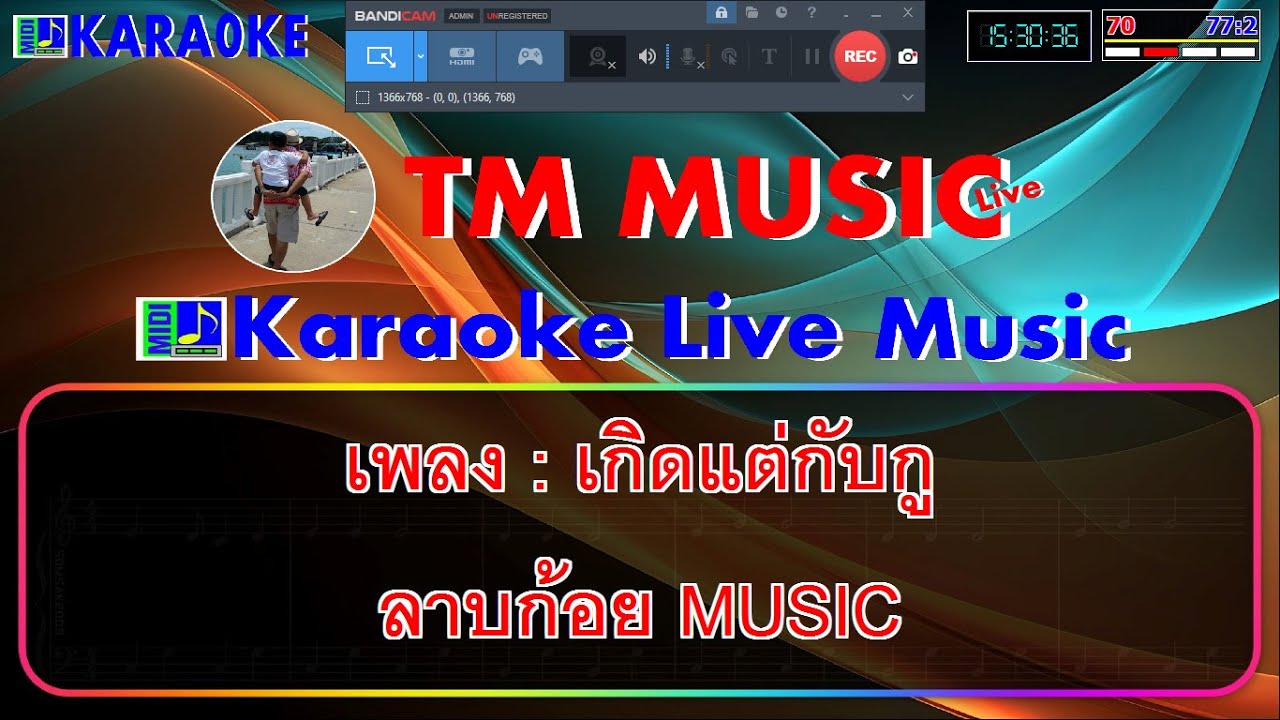Click the MIDI icon beside Karaoke Live Music

(x=182, y=328)
